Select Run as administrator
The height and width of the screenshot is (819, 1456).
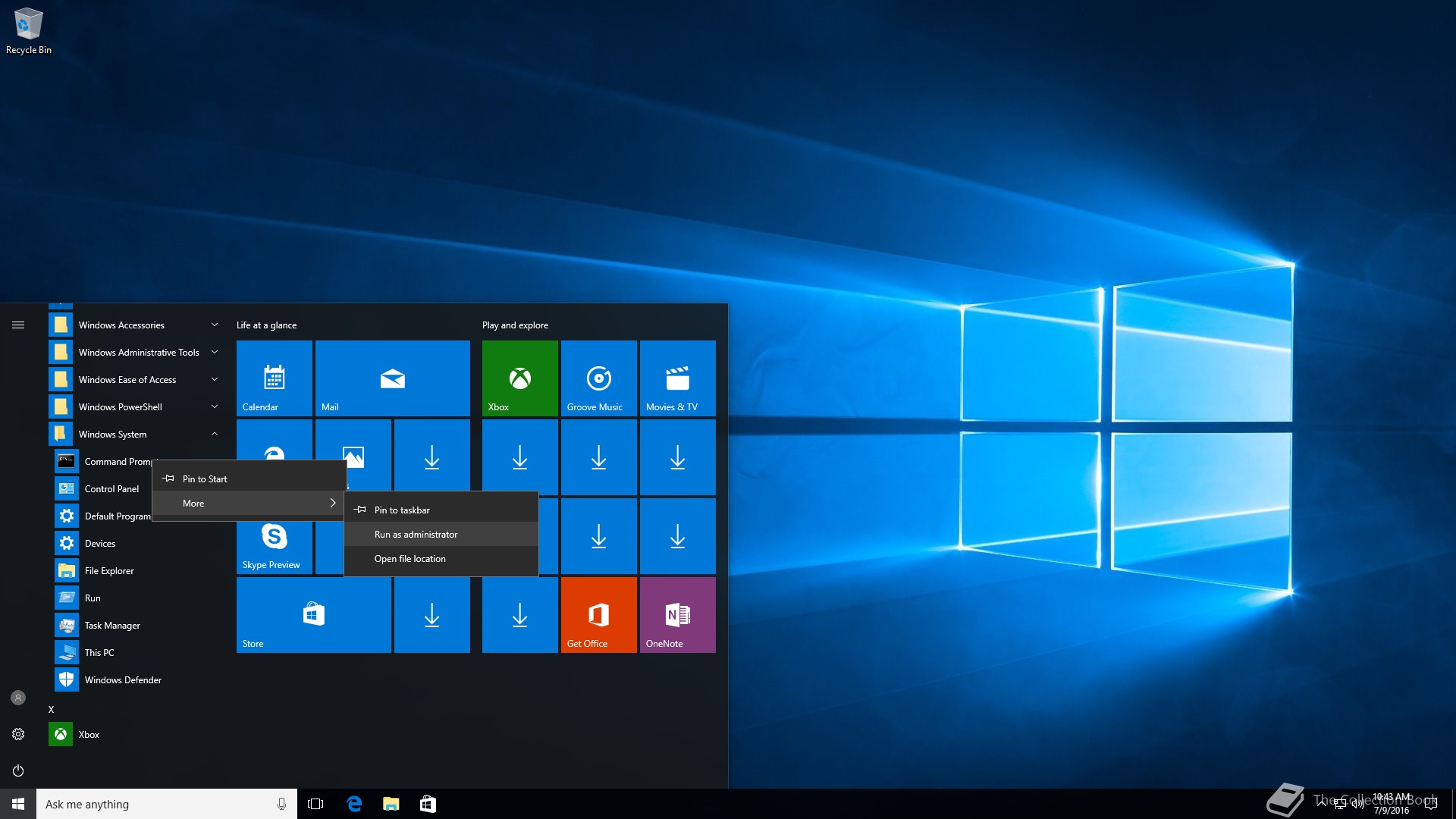coord(441,535)
